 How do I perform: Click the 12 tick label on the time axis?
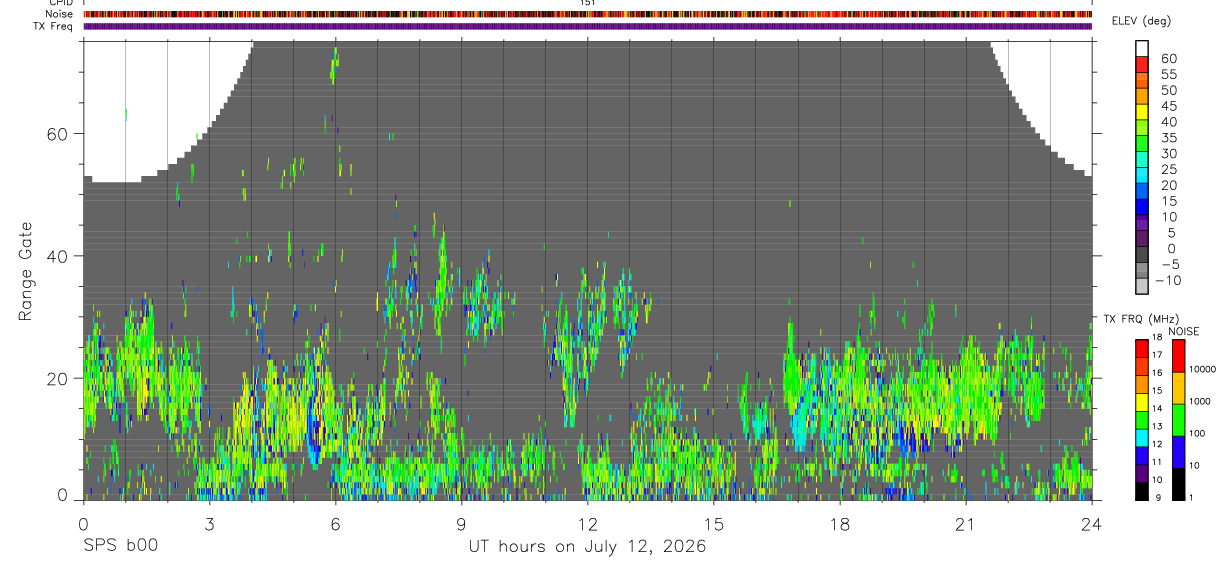pos(587,524)
